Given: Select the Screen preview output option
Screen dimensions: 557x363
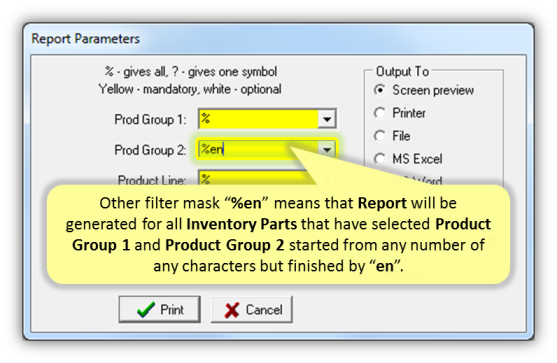Looking at the screenshot, I should [x=380, y=90].
